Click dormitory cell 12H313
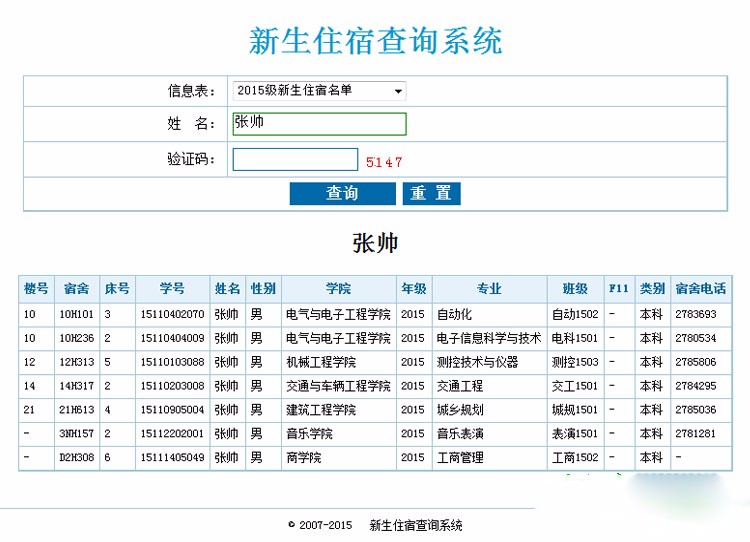750x542 pixels. (x=77, y=362)
